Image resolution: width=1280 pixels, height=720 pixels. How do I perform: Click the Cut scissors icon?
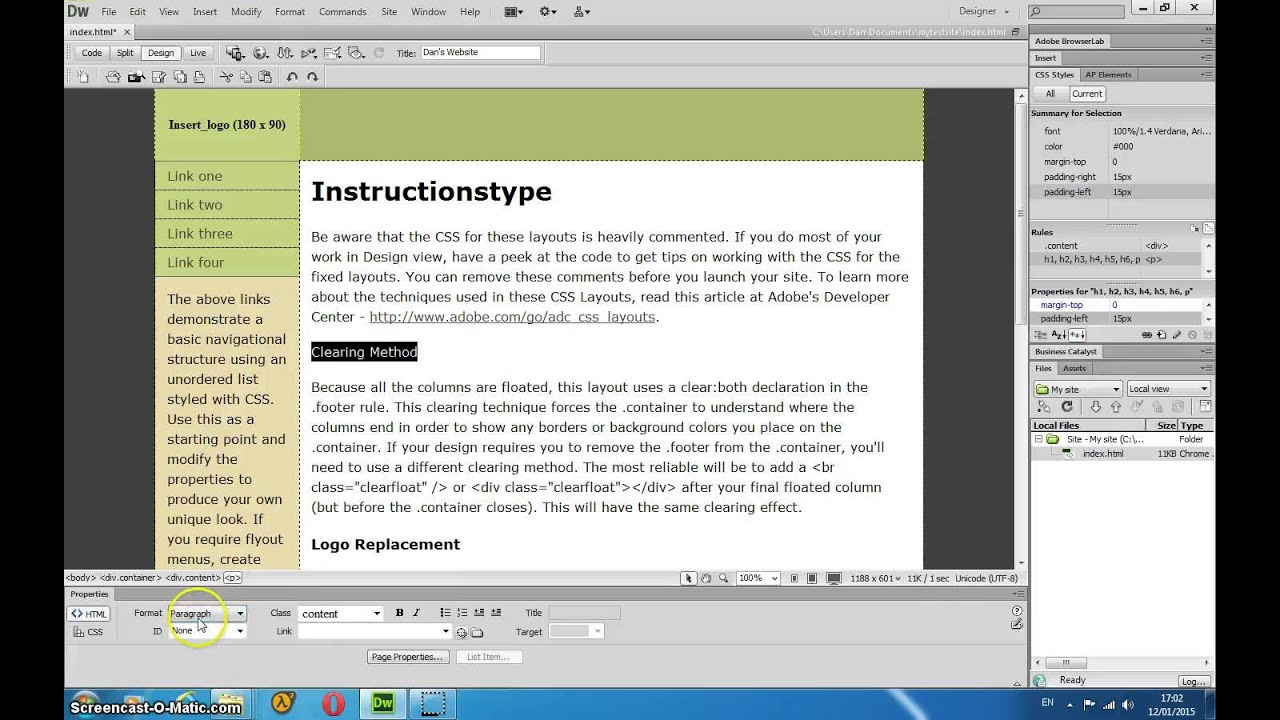pyautogui.click(x=226, y=77)
